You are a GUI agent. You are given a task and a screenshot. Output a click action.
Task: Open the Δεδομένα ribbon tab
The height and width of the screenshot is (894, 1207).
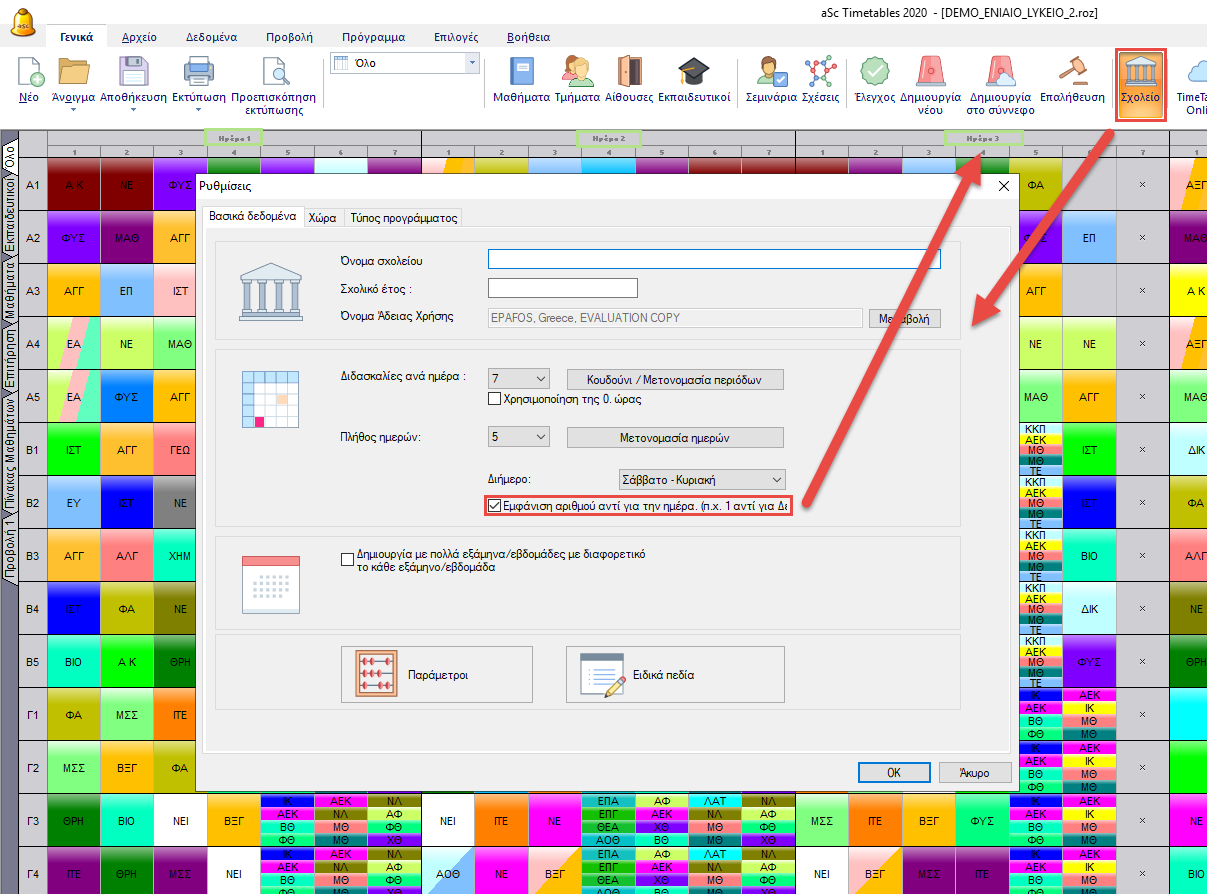click(x=211, y=37)
